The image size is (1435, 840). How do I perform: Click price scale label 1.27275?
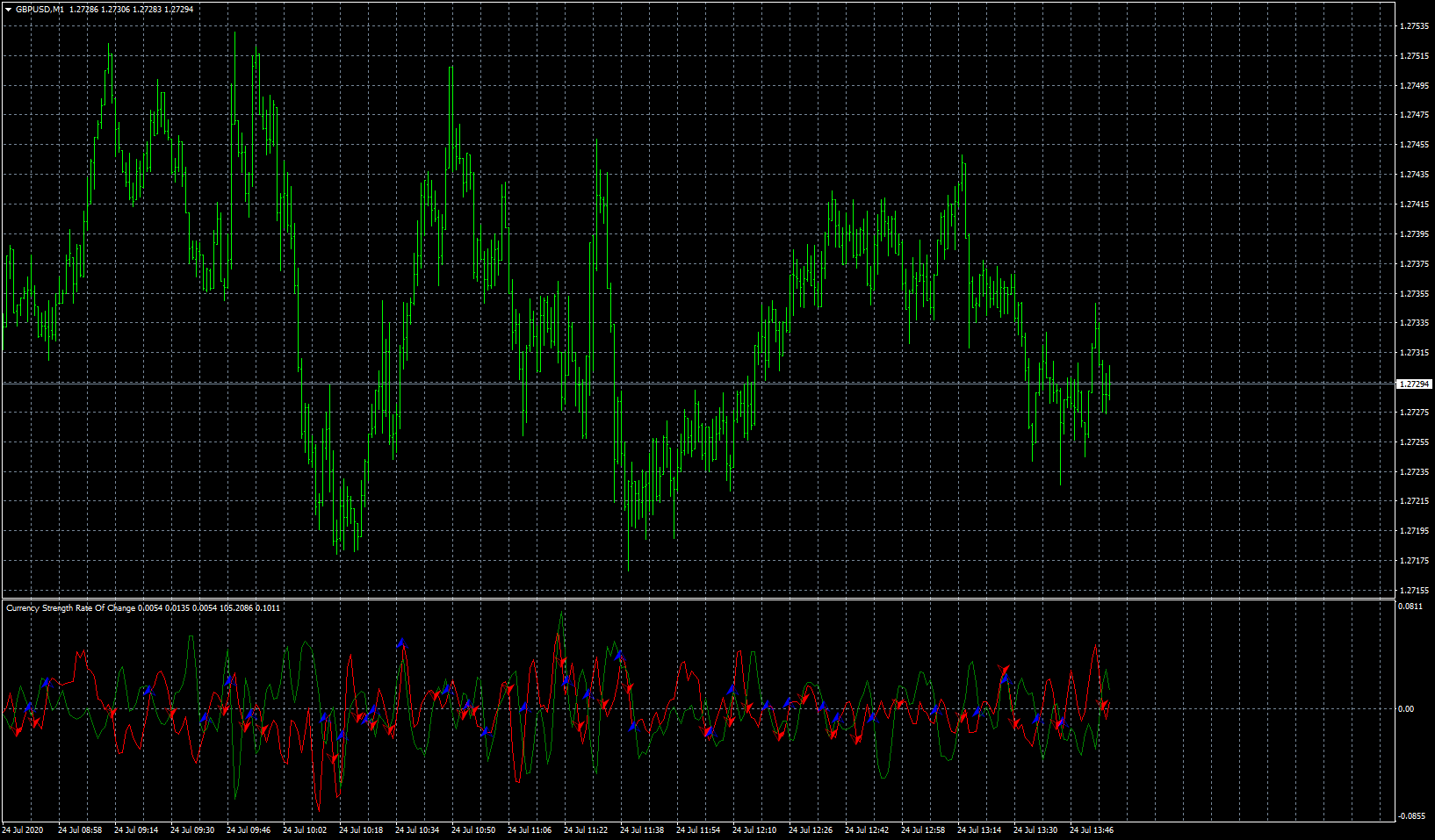point(1413,413)
